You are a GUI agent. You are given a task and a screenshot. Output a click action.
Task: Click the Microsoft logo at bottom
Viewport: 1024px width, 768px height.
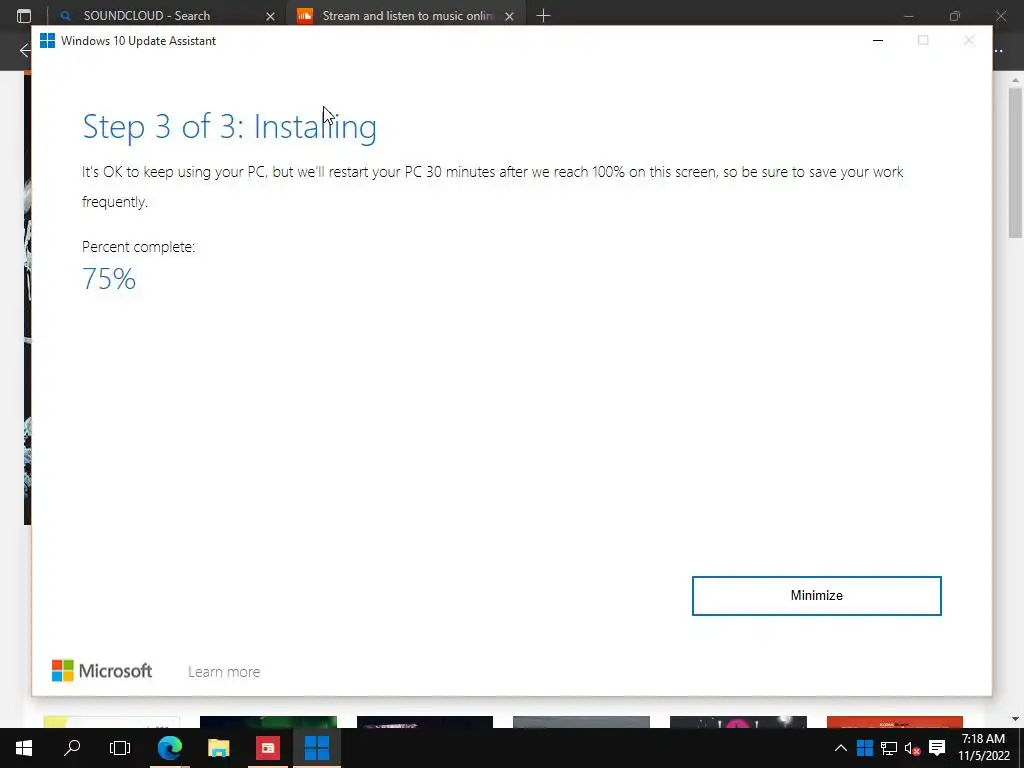click(x=102, y=671)
